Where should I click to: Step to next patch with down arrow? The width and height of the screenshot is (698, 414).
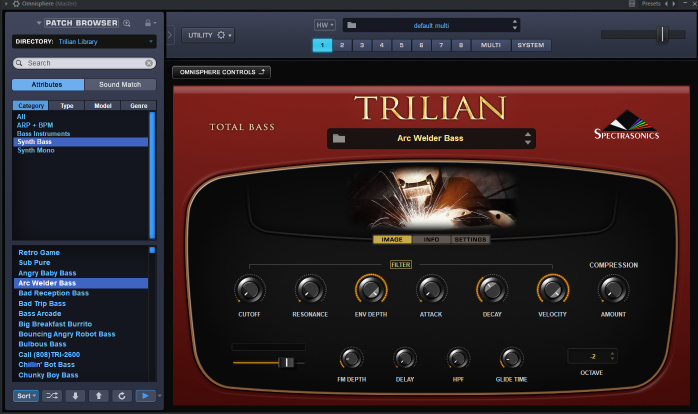click(x=75, y=395)
